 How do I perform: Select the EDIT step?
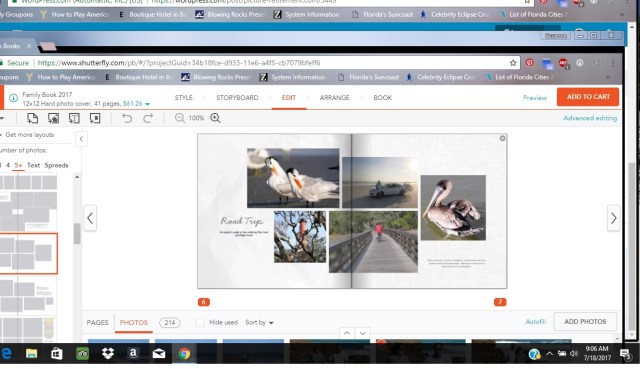[x=289, y=98]
